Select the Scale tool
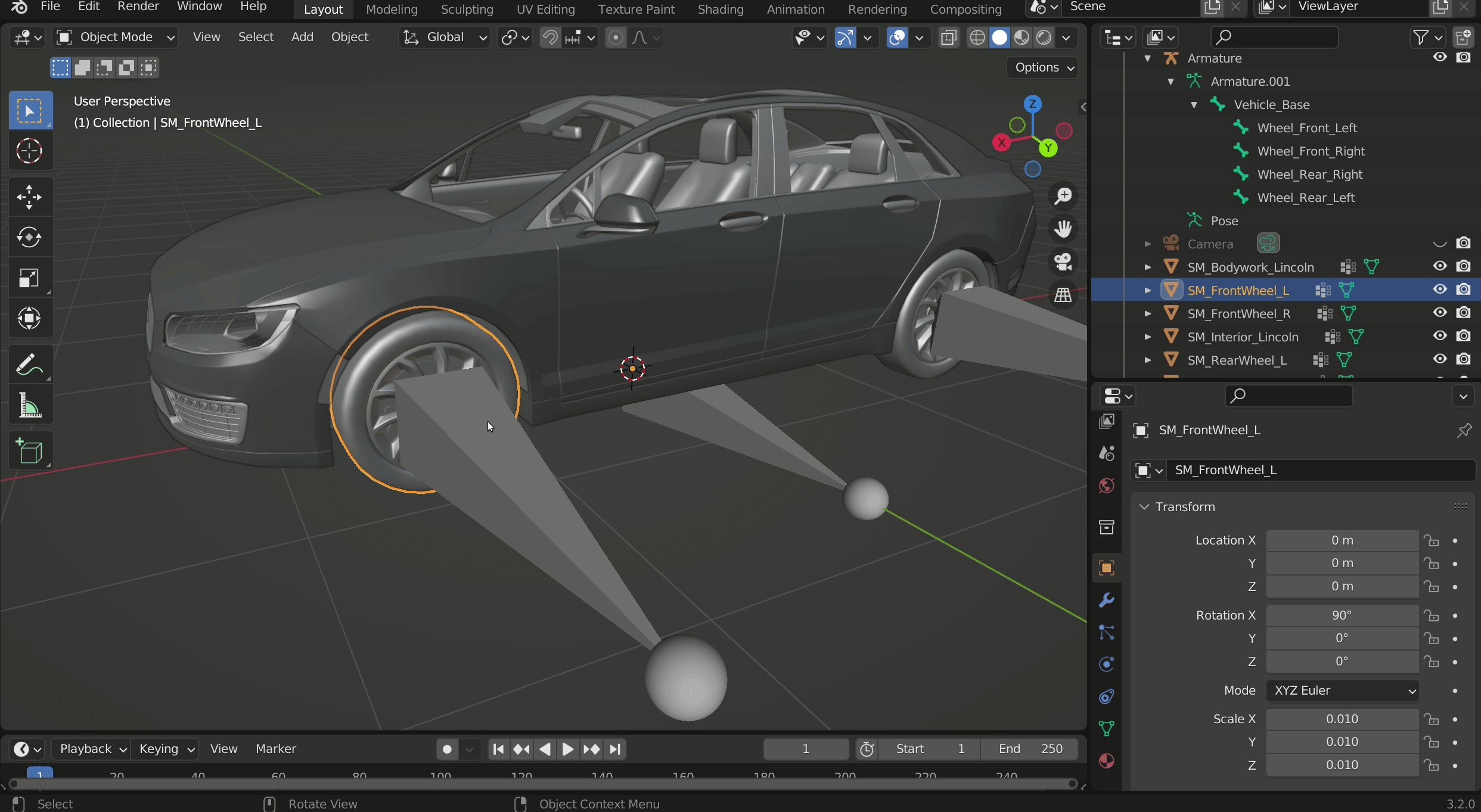 coord(29,278)
